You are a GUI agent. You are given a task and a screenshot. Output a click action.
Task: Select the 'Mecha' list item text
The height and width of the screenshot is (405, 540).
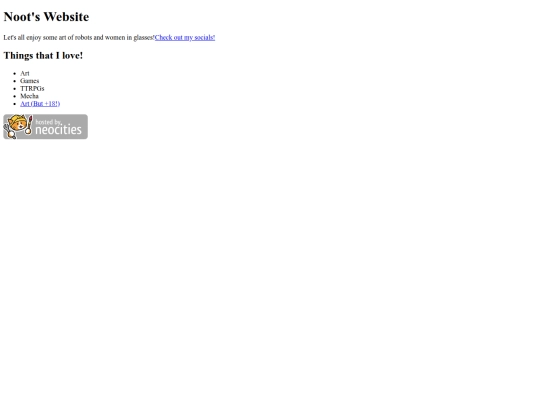(29, 96)
